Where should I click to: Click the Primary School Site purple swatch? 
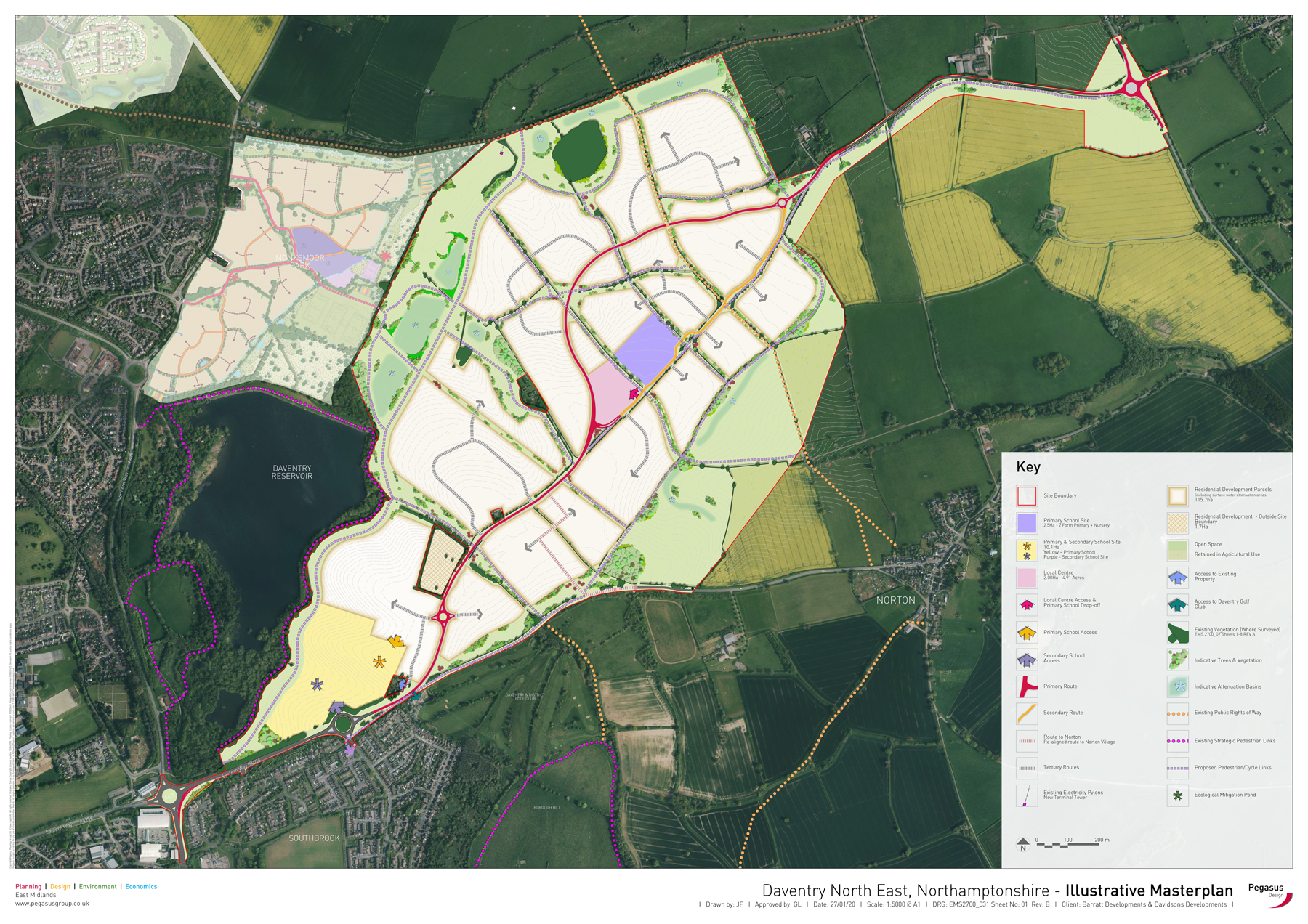coord(1026,523)
